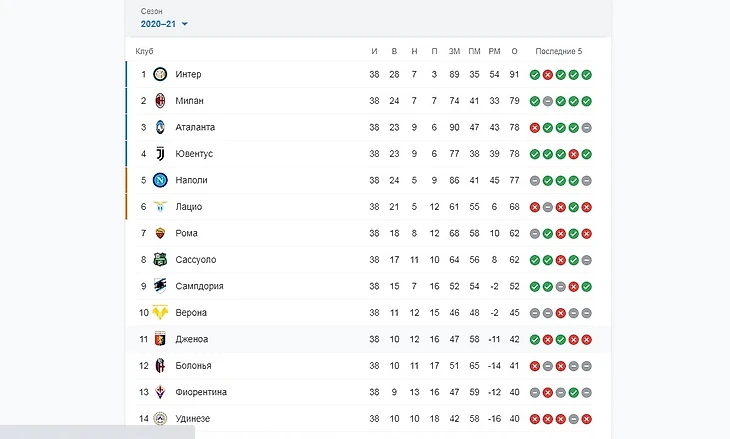This screenshot has width=730, height=439.
Task: Click the Последние 5 column header
Action: (x=558, y=51)
